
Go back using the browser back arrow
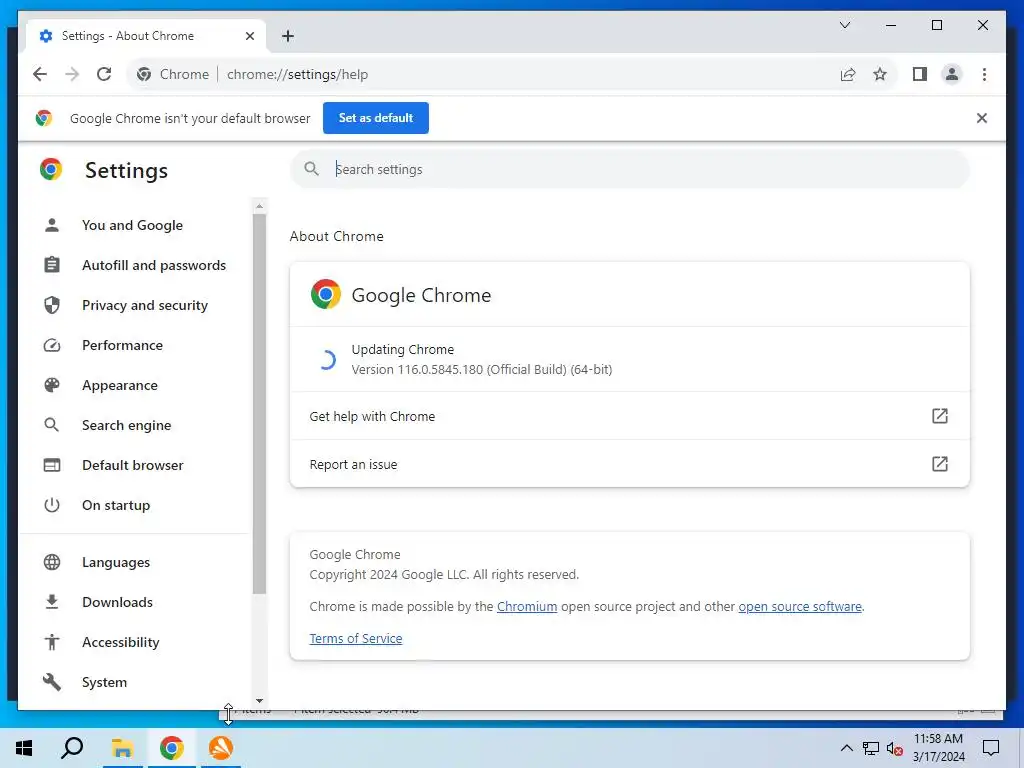(40, 74)
